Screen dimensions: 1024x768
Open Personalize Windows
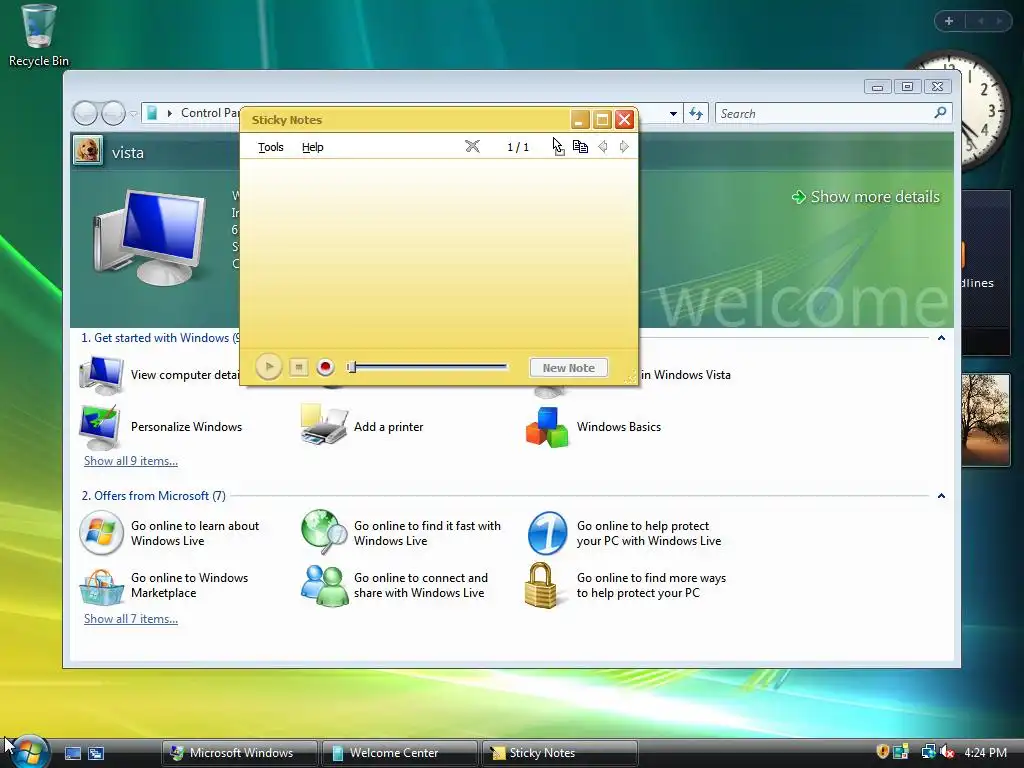(x=160, y=427)
